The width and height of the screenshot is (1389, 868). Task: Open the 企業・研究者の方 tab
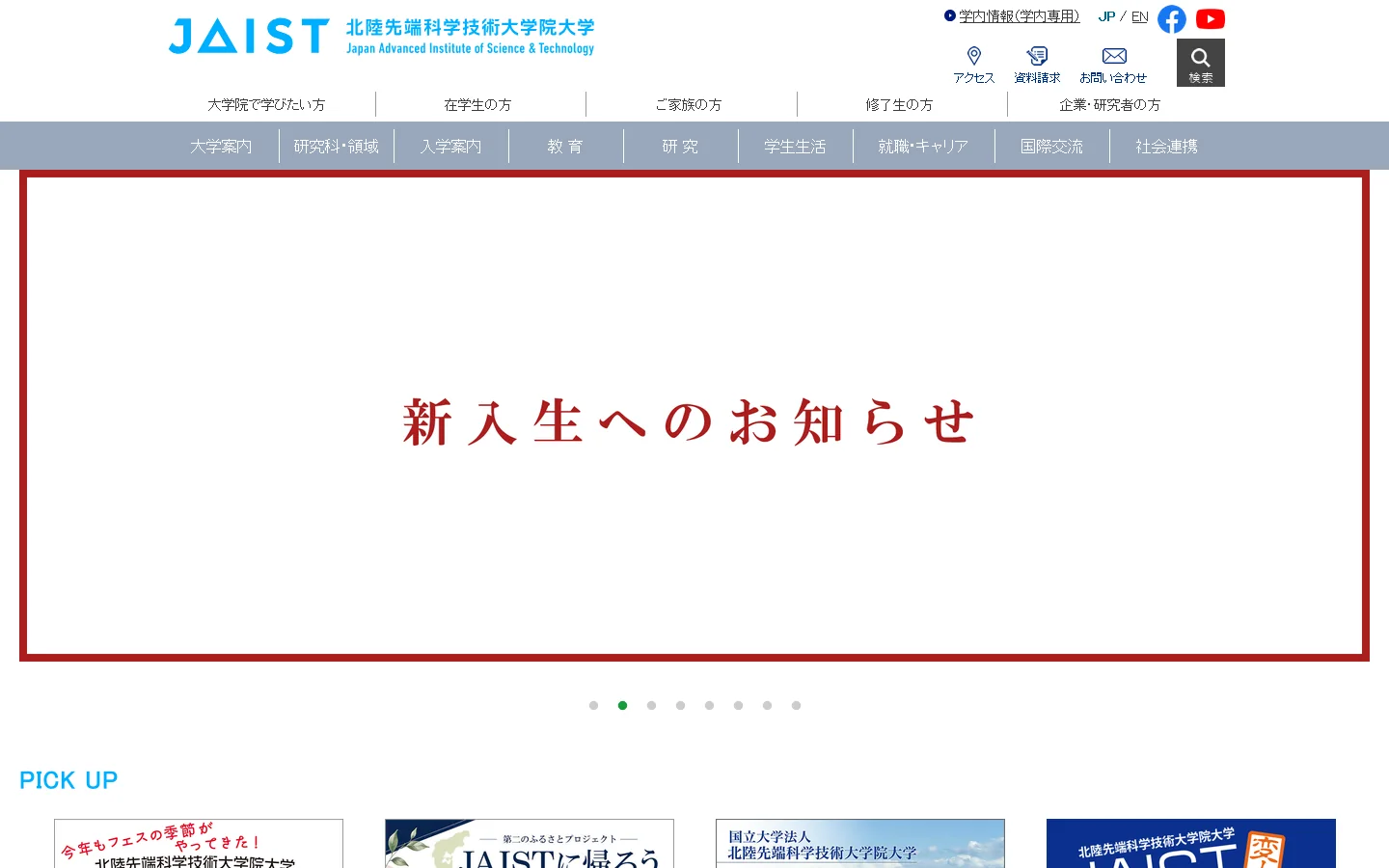coord(1110,104)
